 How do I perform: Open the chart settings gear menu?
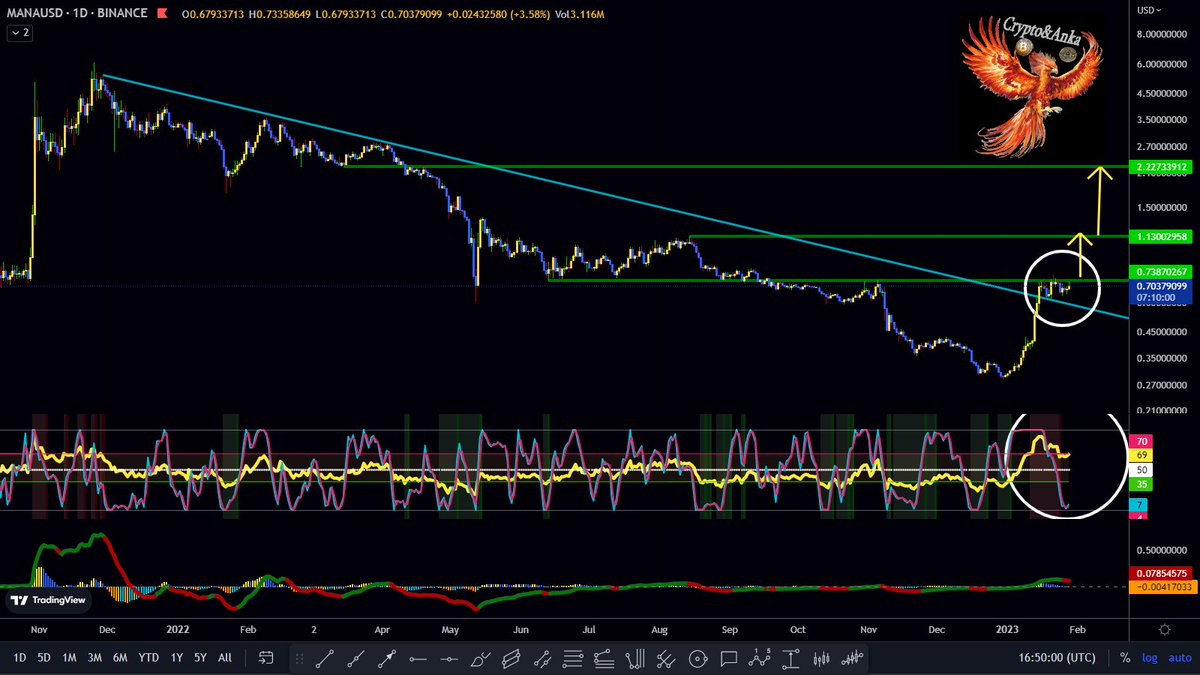tap(1164, 630)
